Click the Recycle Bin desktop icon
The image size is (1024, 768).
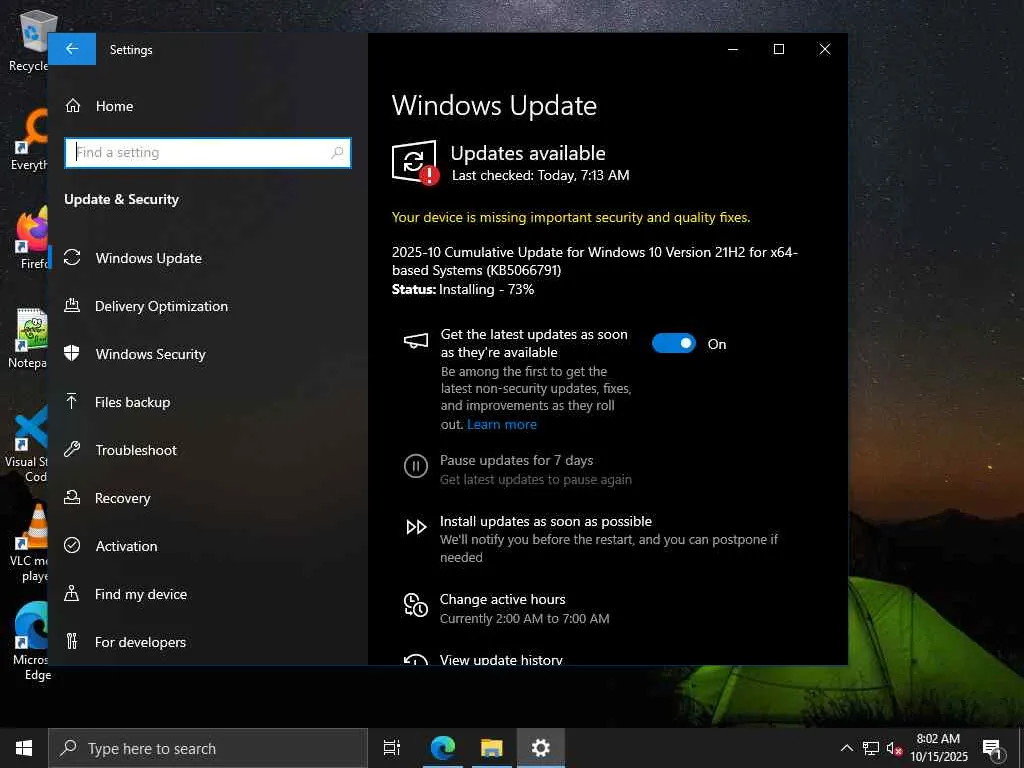click(29, 42)
